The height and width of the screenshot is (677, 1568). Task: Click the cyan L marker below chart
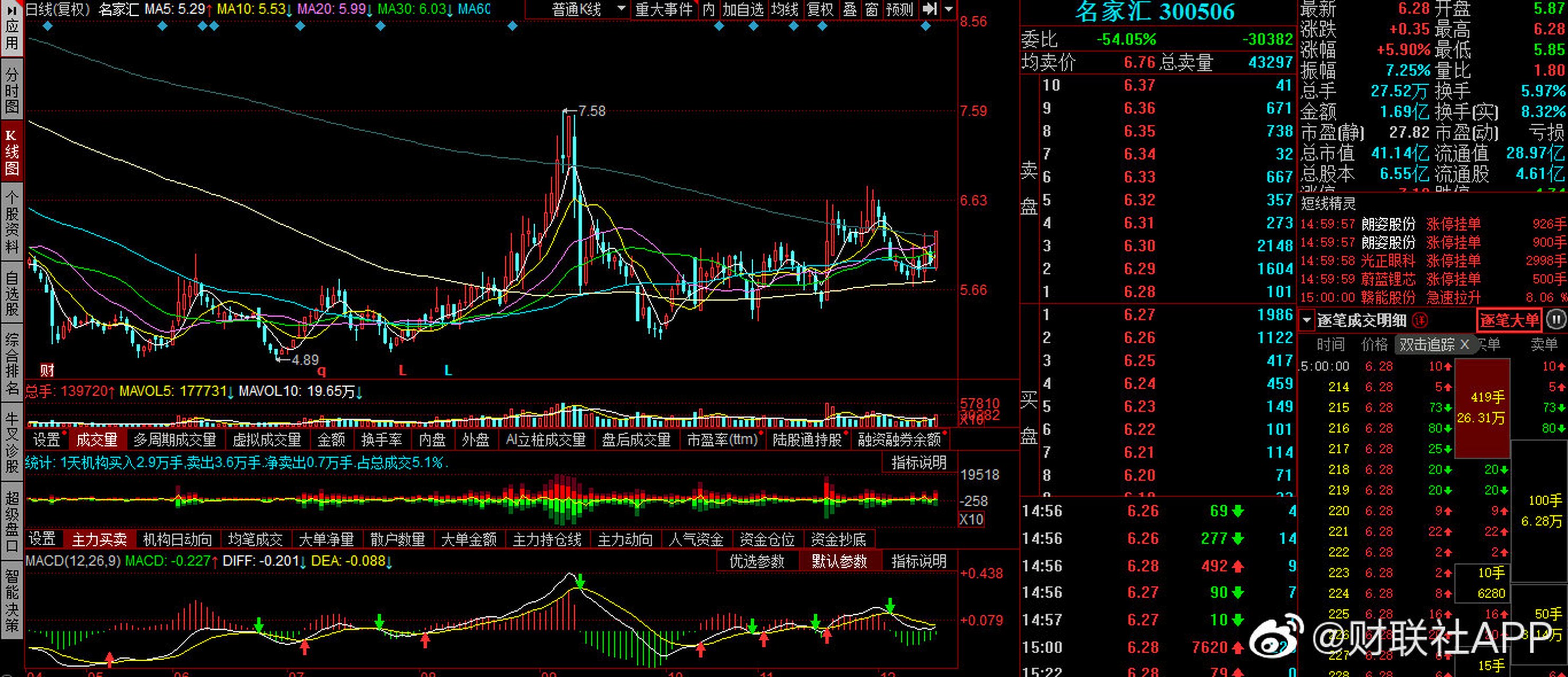coord(448,370)
